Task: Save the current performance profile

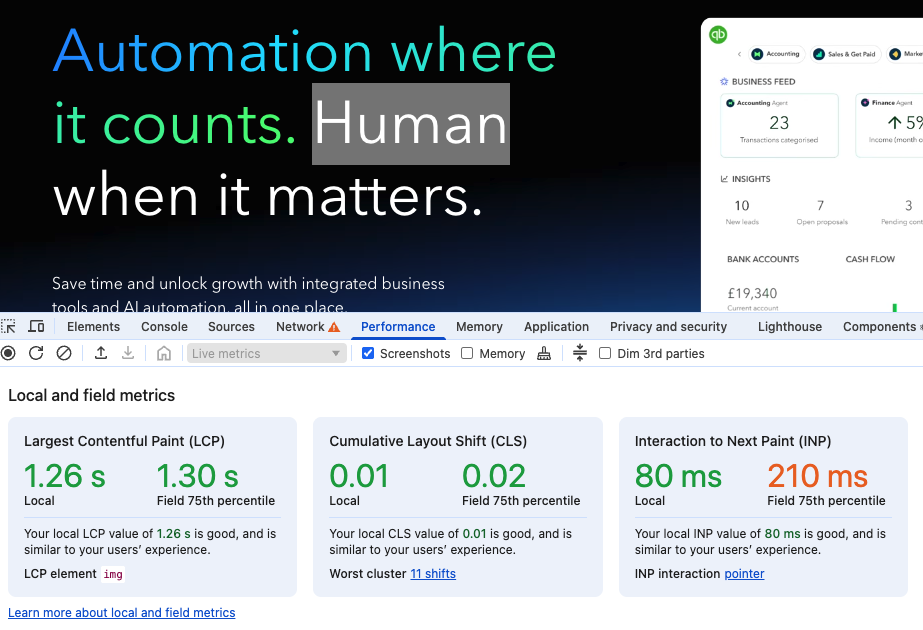Action: pos(126,353)
